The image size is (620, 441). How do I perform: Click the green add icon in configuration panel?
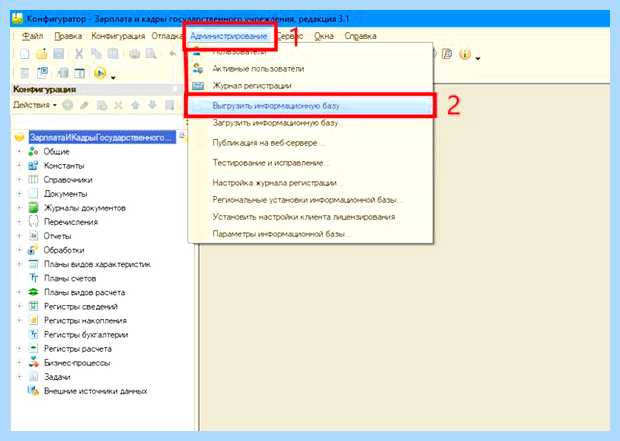[68, 105]
